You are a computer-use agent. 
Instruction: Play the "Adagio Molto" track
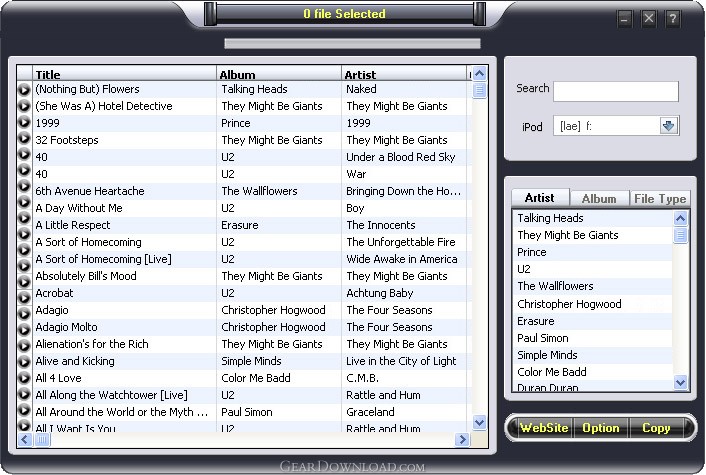tap(24, 328)
